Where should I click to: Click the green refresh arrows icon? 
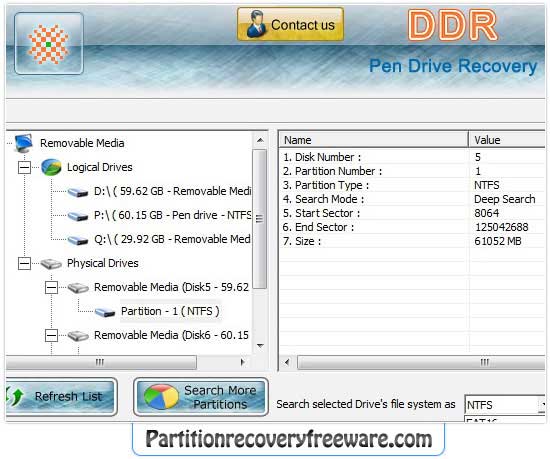click(15, 396)
